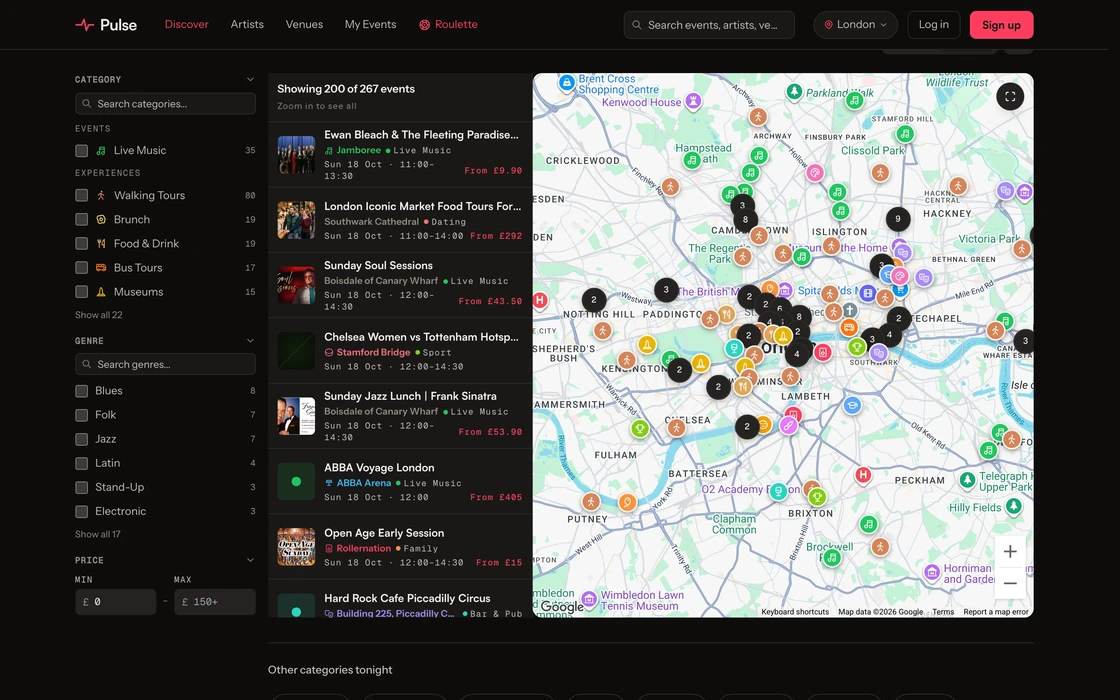This screenshot has height=700, width=1120.
Task: Check the Bus Tours category
Action: [81, 268]
